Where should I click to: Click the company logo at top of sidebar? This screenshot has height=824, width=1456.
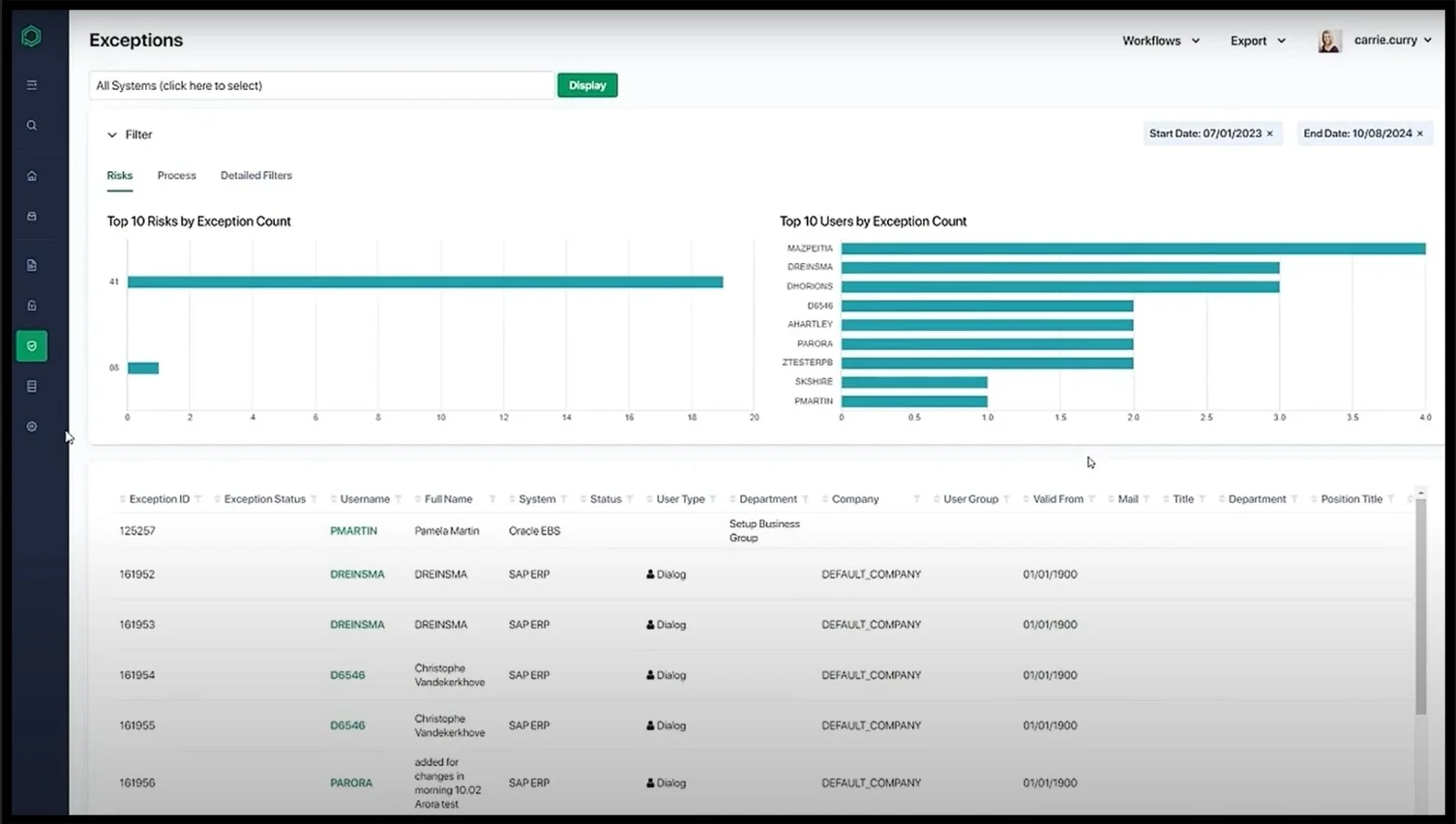[x=30, y=36]
